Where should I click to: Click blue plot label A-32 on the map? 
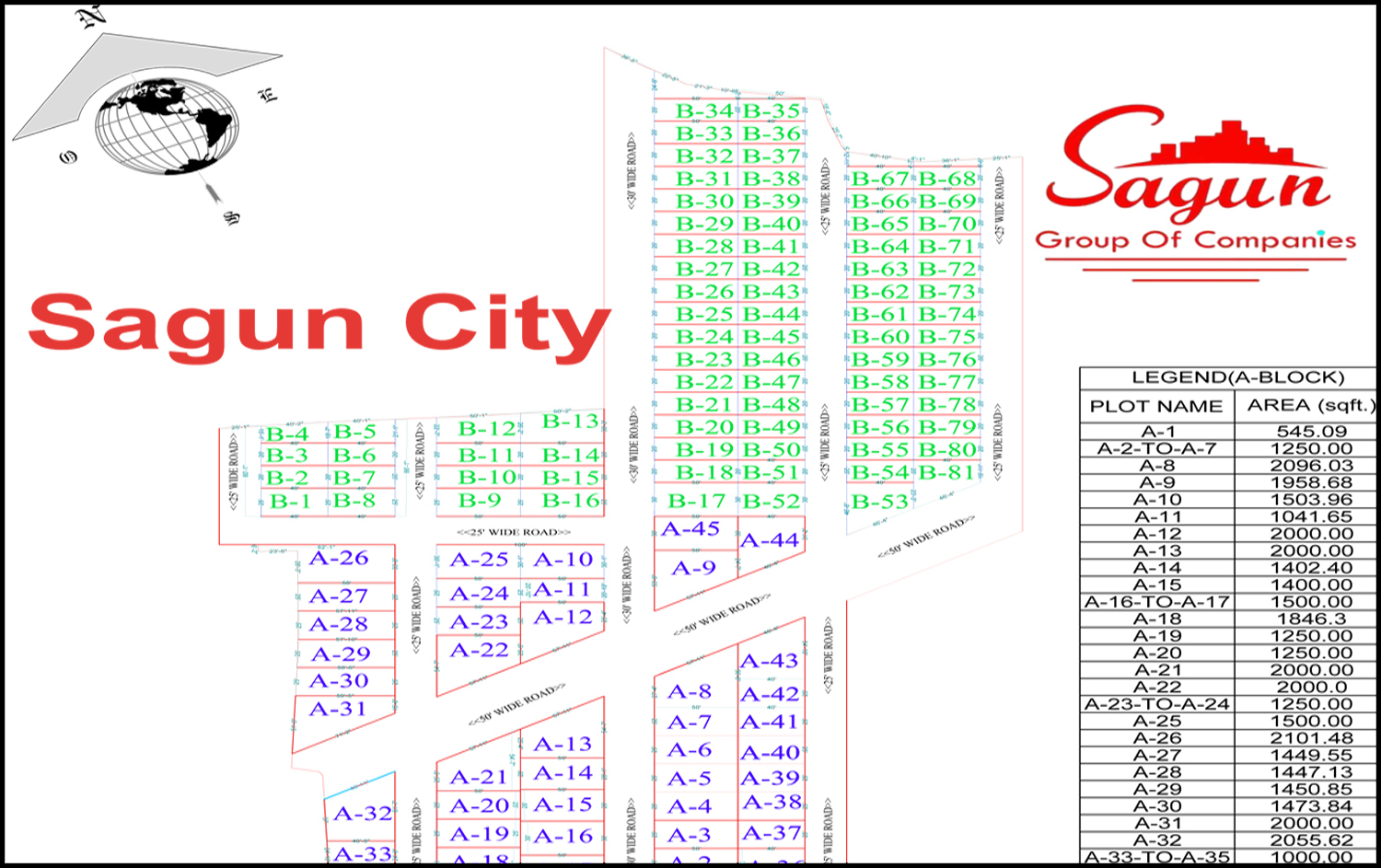(363, 814)
